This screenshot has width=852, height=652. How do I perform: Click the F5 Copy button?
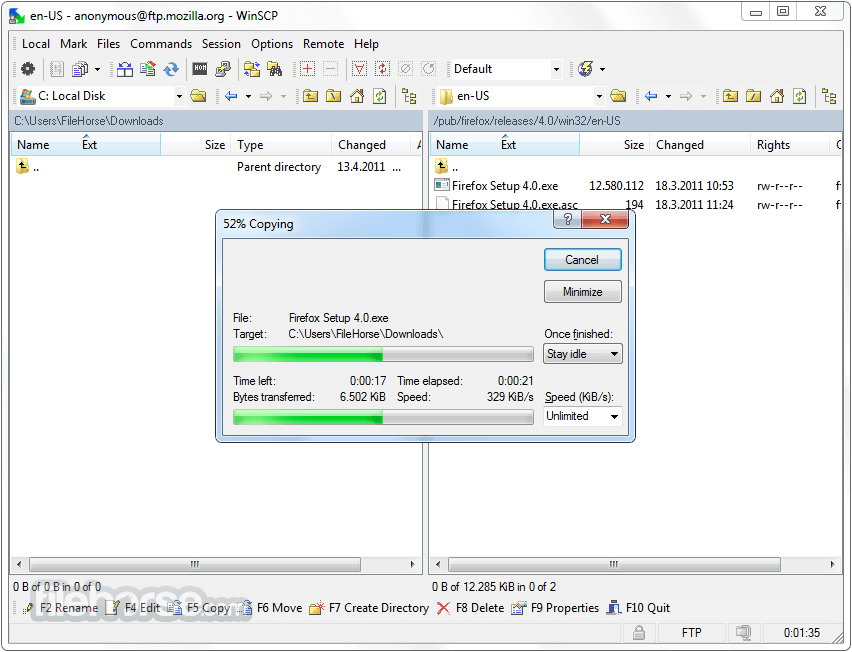[199, 608]
